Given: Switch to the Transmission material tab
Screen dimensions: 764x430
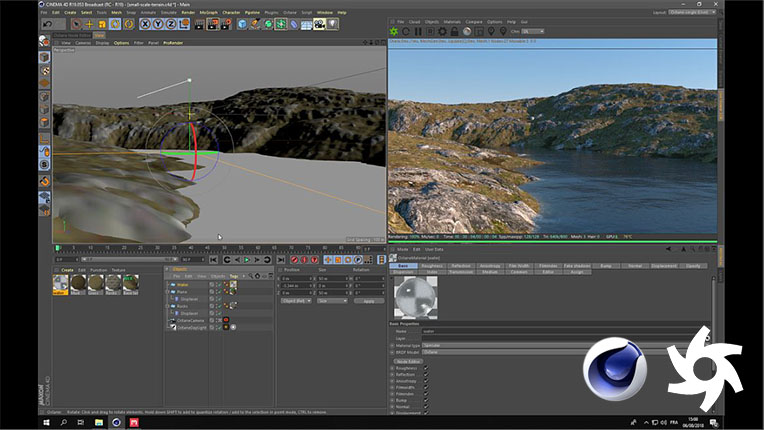Looking at the screenshot, I should [462, 272].
